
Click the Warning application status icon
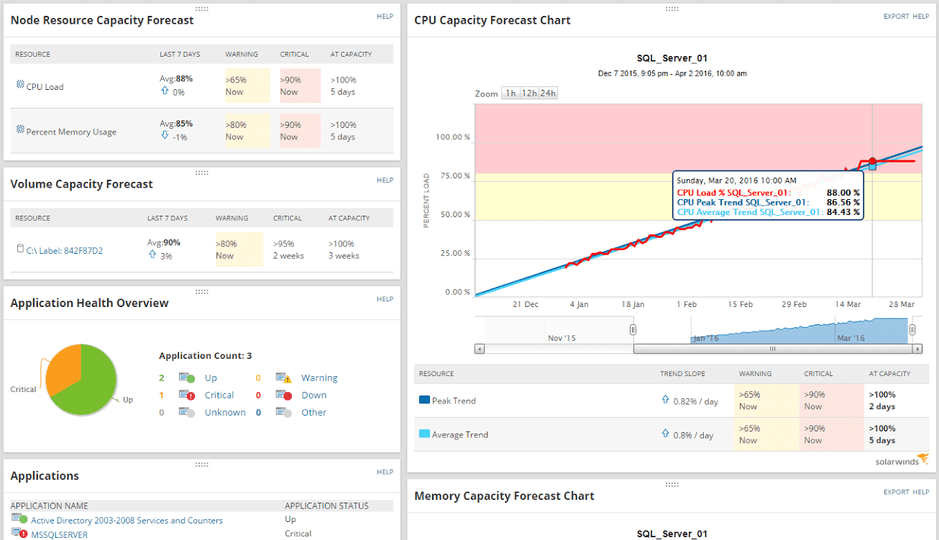click(284, 378)
